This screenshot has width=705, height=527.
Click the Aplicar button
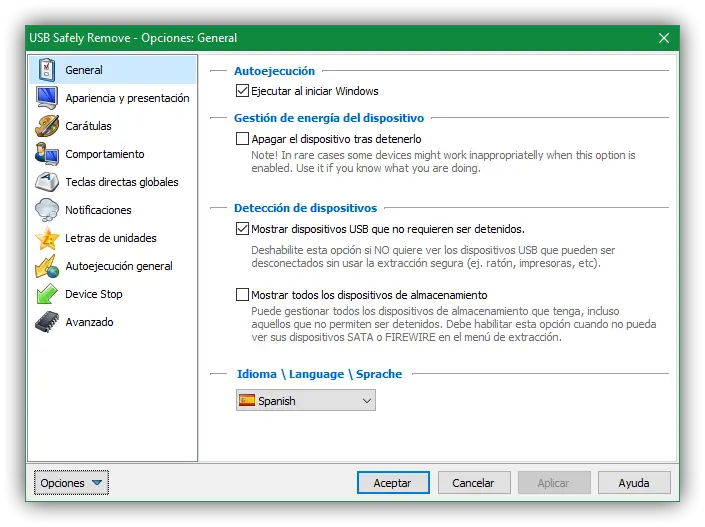pos(554,483)
